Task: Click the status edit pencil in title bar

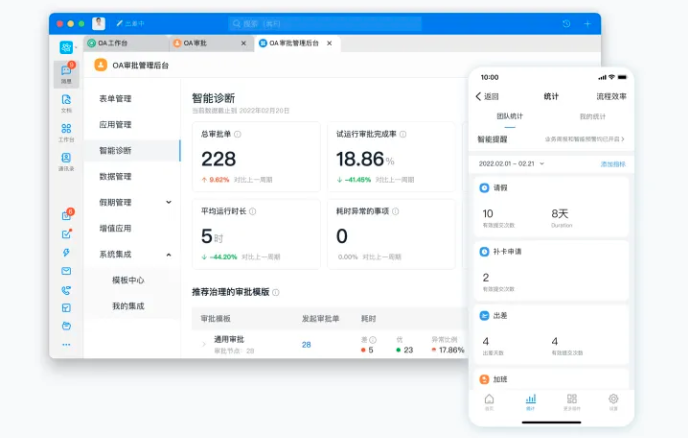Action: pyautogui.click(x=119, y=23)
